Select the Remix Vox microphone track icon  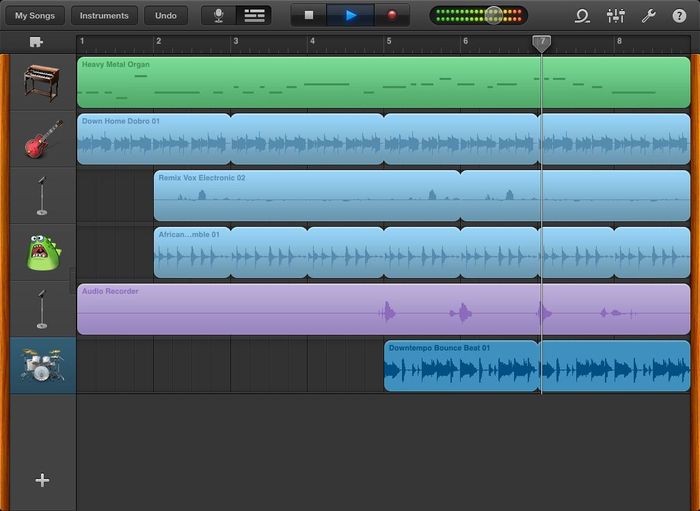coord(41,196)
